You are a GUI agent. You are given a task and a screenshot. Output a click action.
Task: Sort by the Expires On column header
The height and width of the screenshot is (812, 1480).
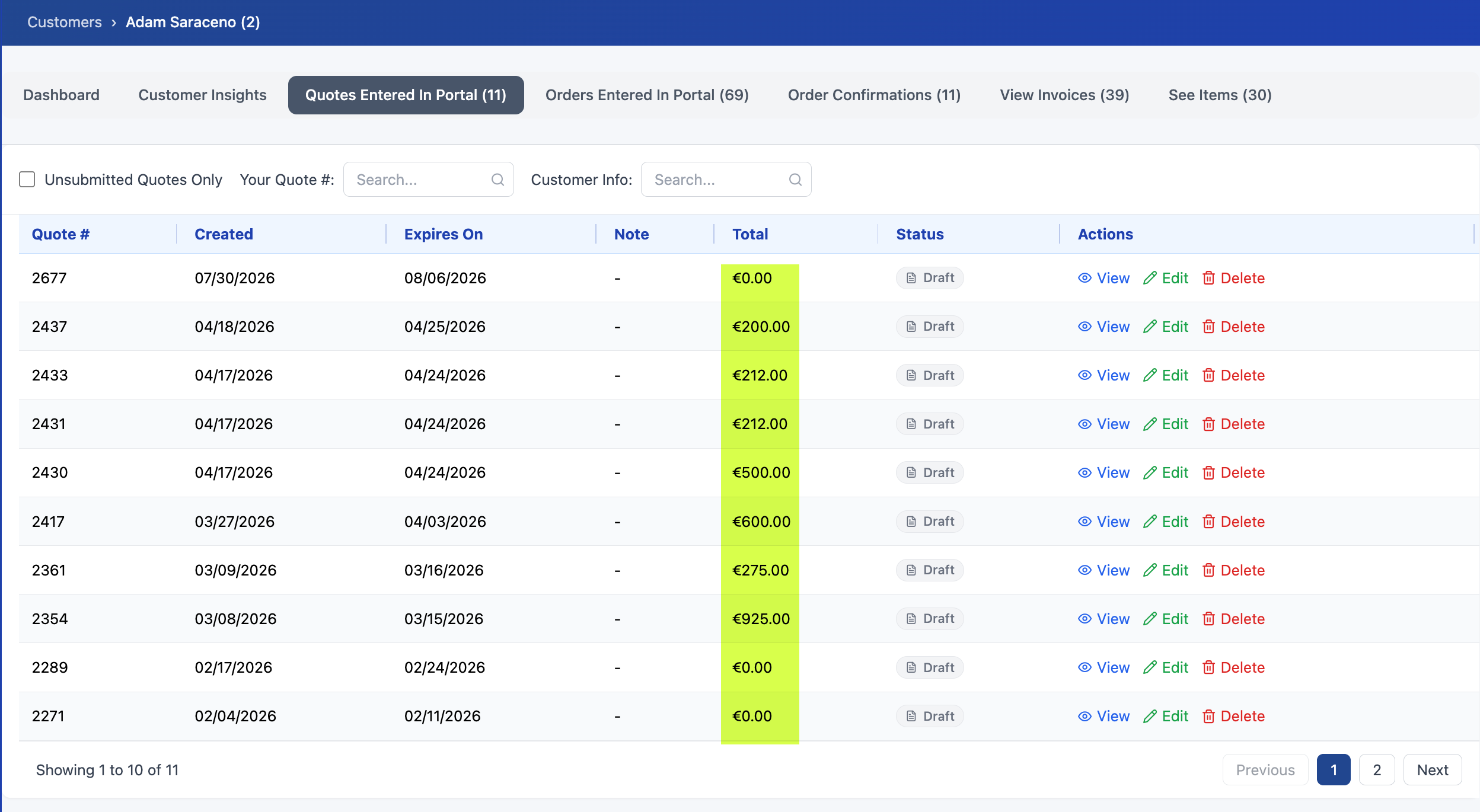(444, 234)
